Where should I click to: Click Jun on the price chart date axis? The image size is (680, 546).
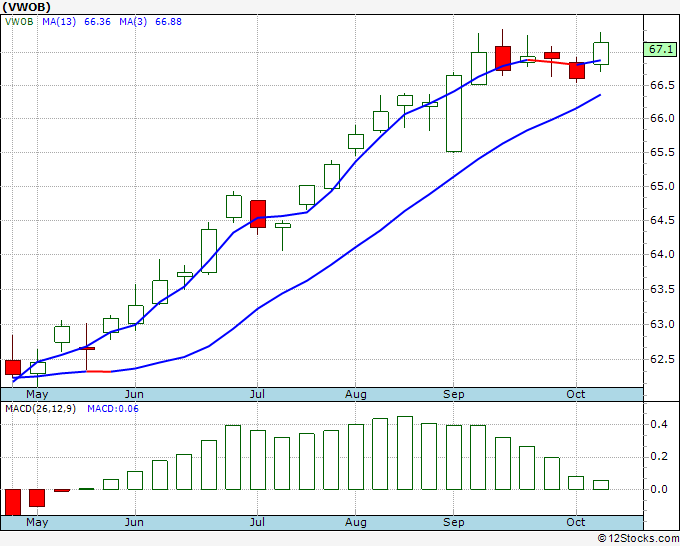click(134, 394)
